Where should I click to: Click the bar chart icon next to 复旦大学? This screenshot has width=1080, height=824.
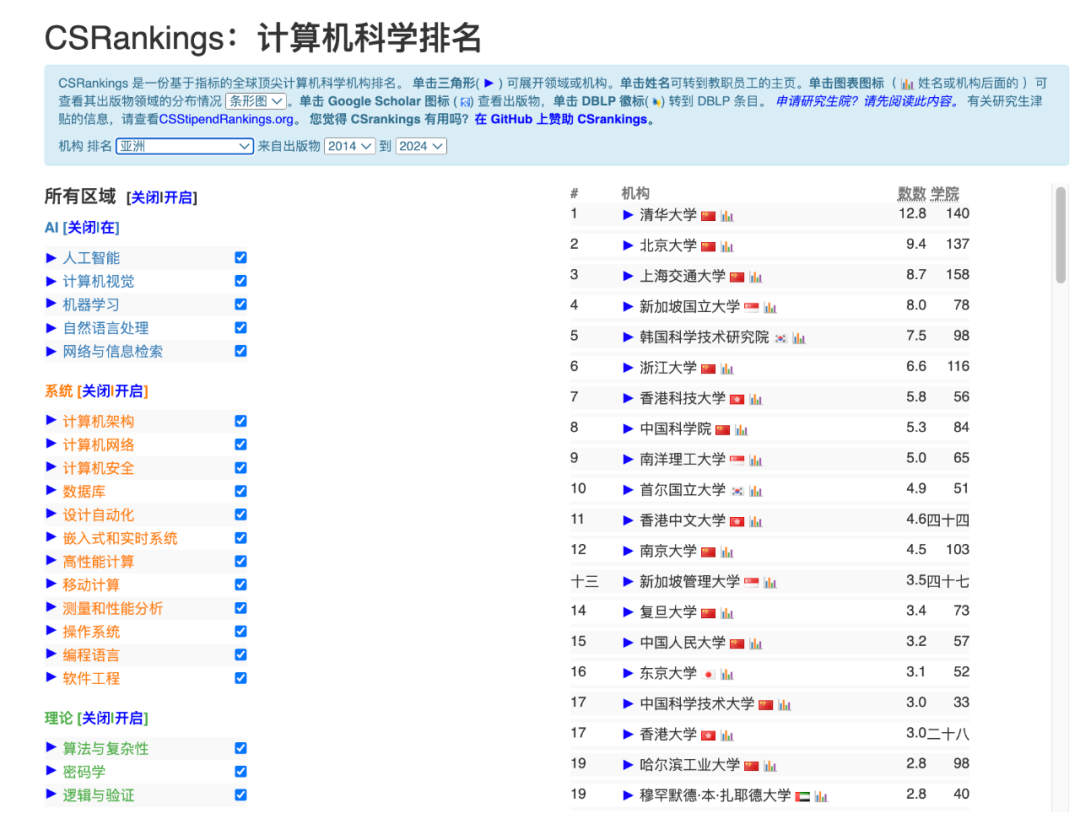(x=728, y=613)
